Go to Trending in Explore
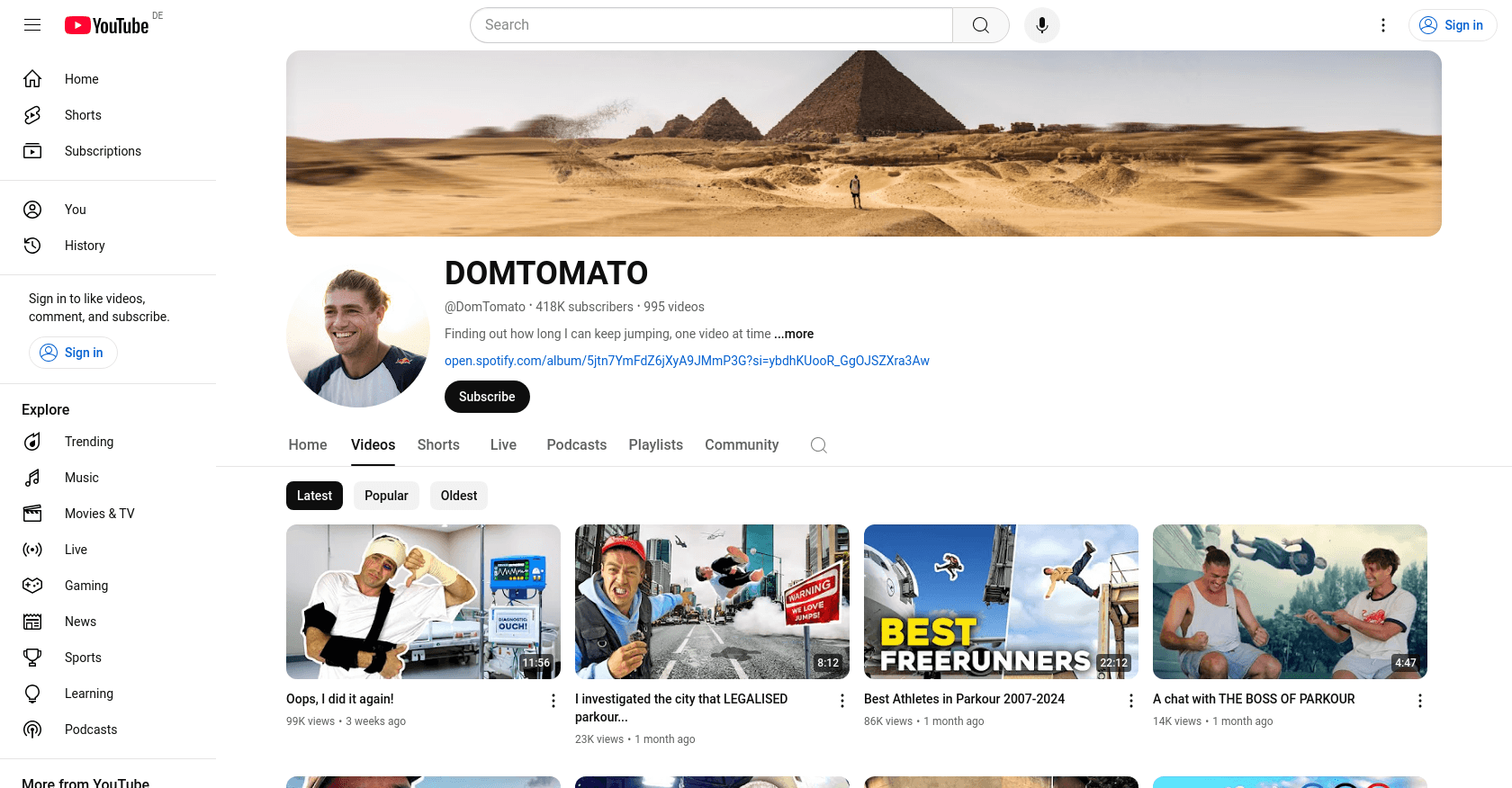 pyautogui.click(x=88, y=442)
